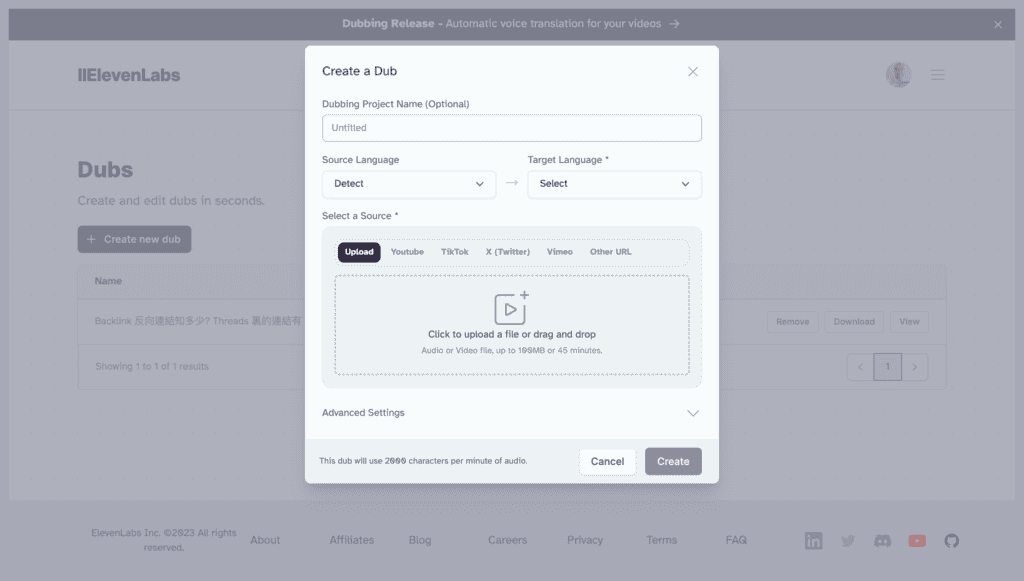Open the Discord social icon
The height and width of the screenshot is (581, 1024).
tap(882, 541)
